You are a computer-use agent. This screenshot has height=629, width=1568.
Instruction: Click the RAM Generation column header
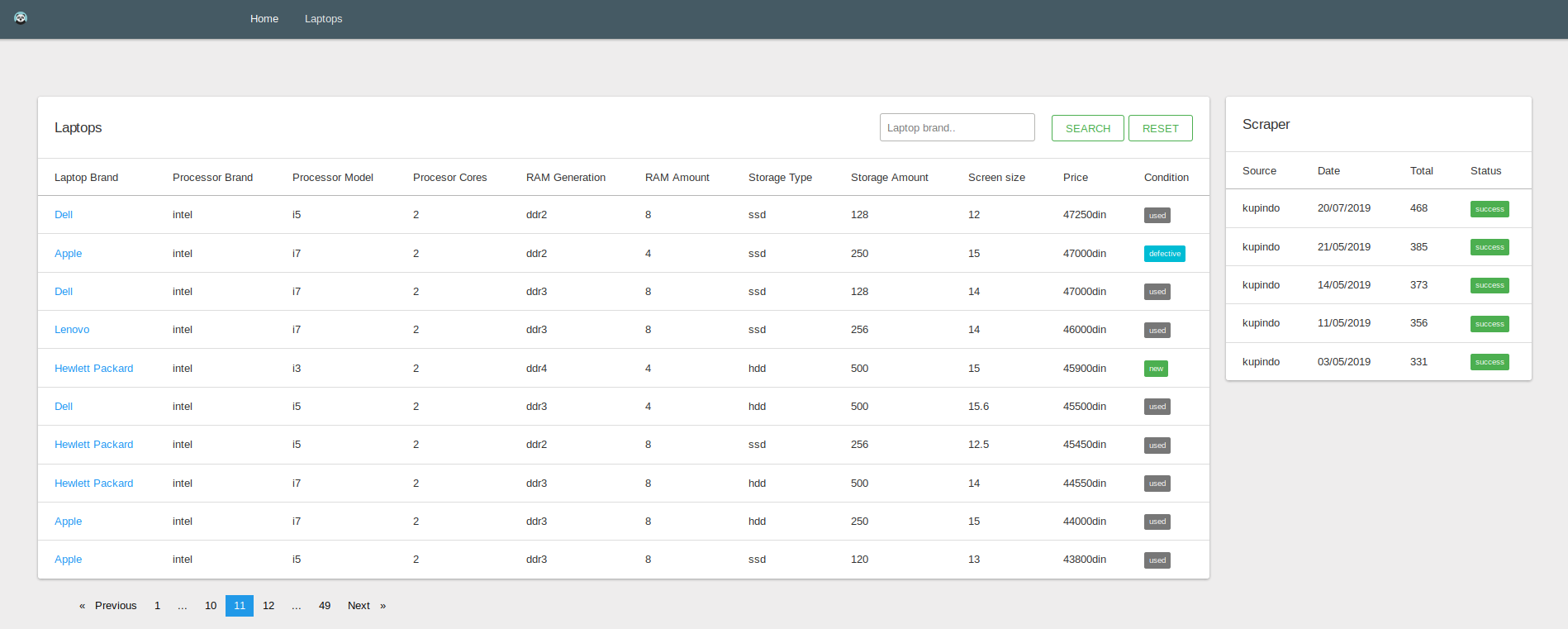[x=566, y=178]
